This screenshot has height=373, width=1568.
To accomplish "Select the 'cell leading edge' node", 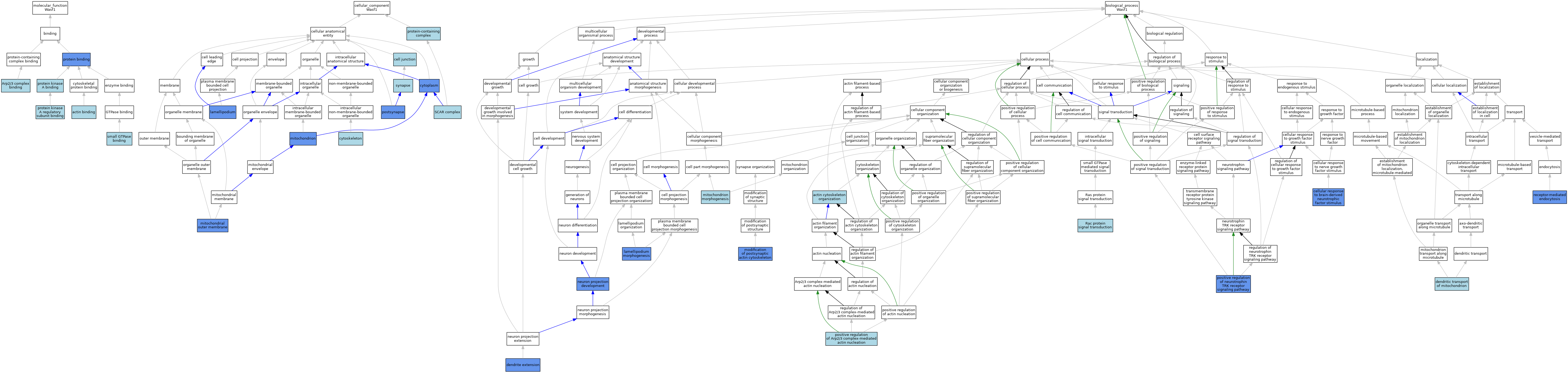I will point(212,60).
